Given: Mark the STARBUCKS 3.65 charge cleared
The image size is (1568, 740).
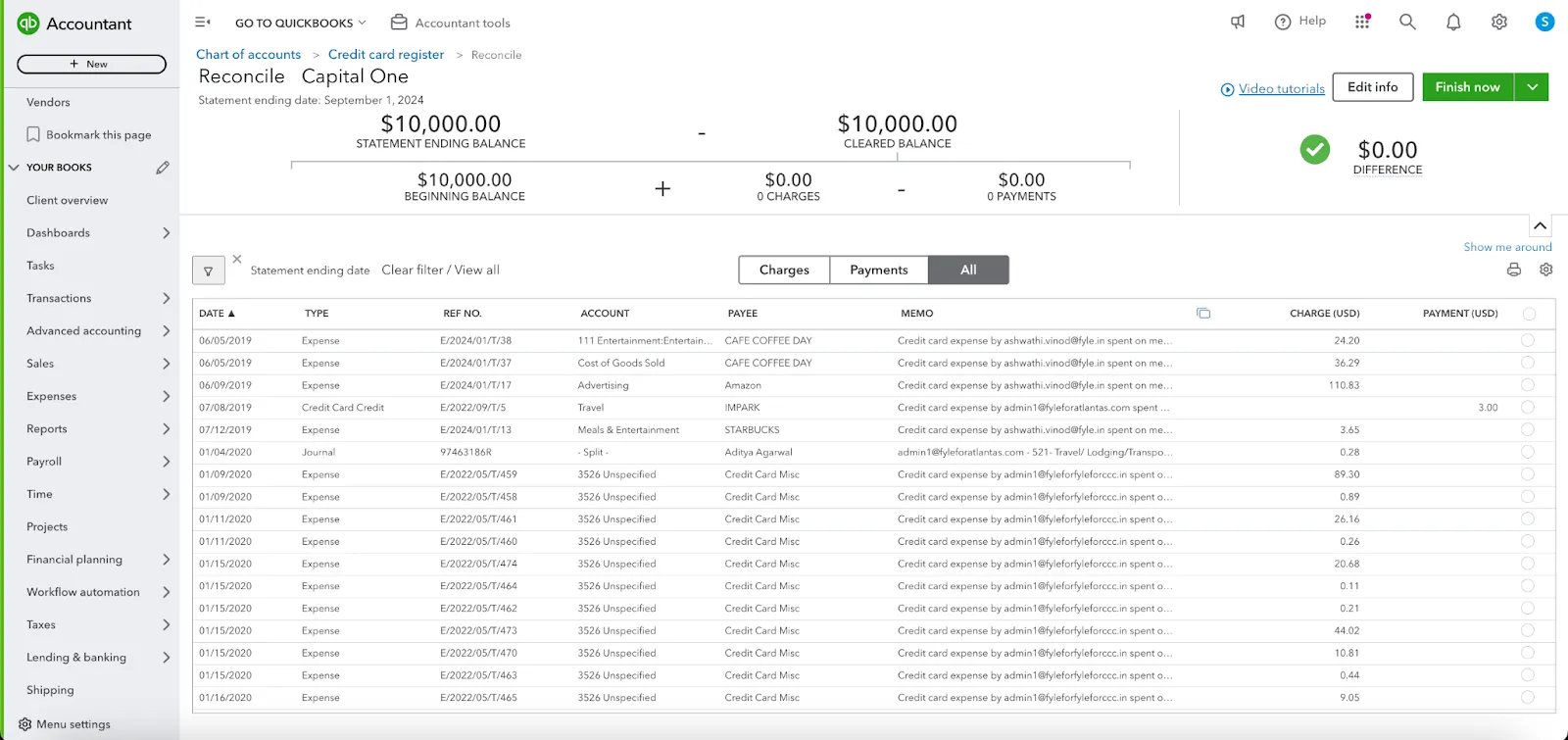Looking at the screenshot, I should (1528, 429).
